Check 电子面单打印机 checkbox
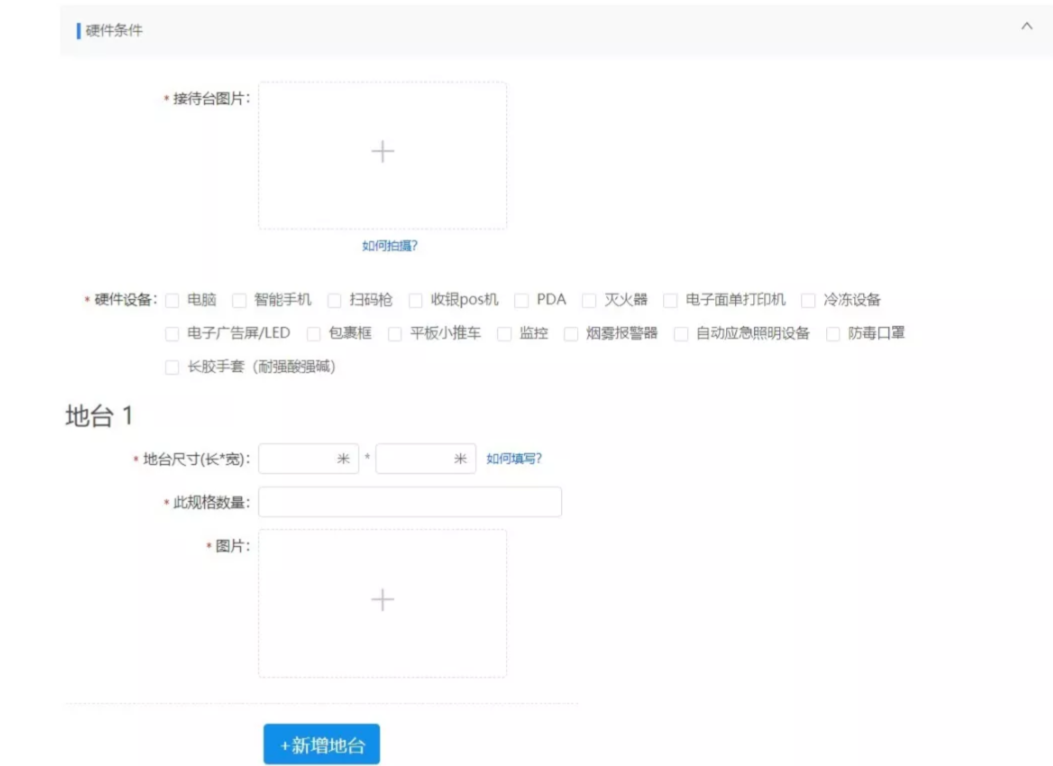 (670, 300)
